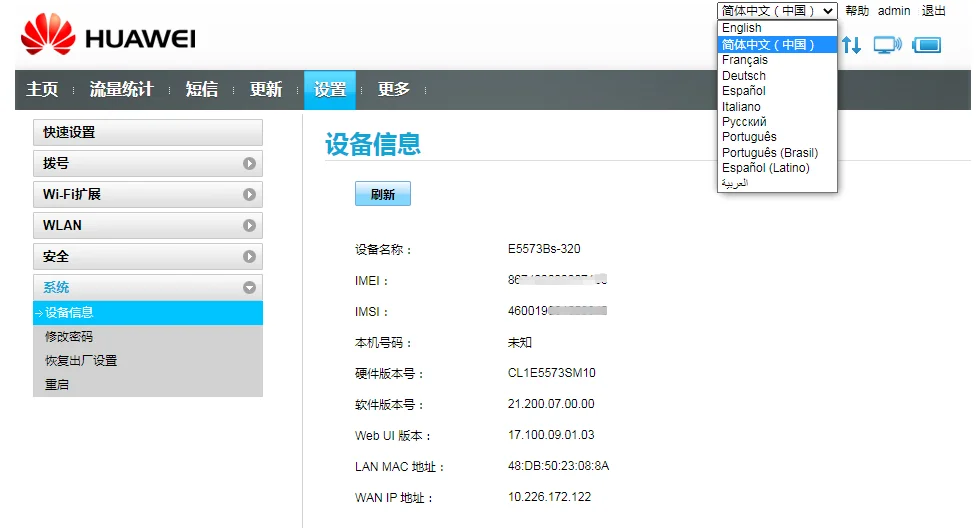Click the 刷新 button
Screen dimensions: 976x528
383,194
